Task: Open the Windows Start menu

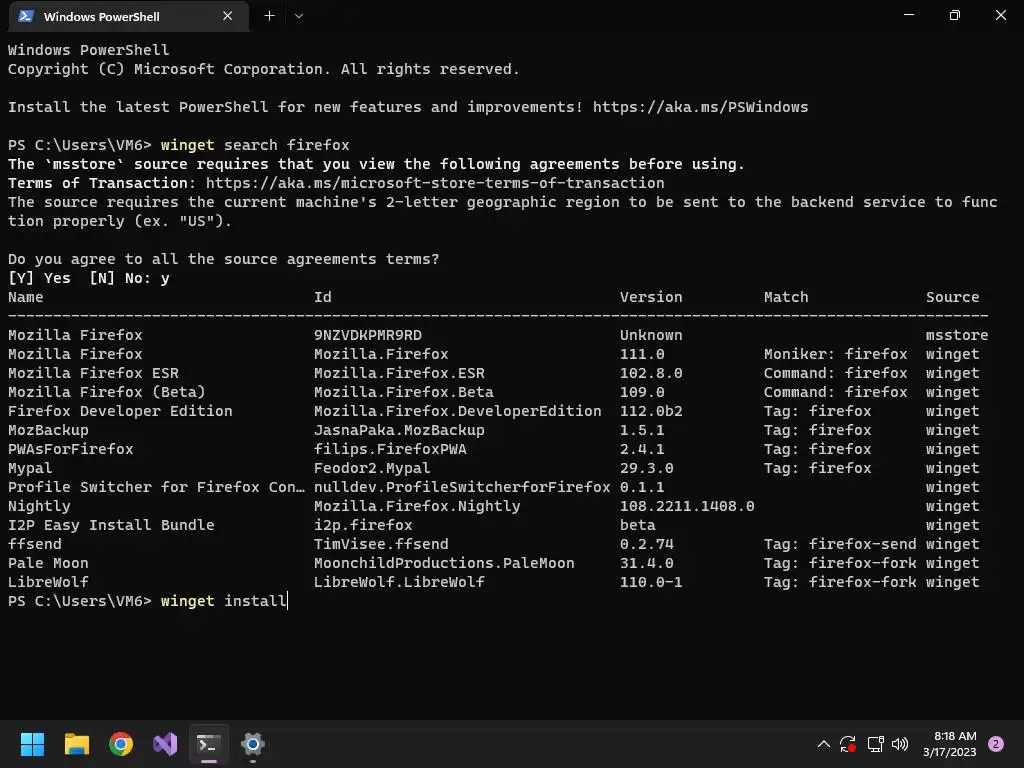Action: [32, 744]
